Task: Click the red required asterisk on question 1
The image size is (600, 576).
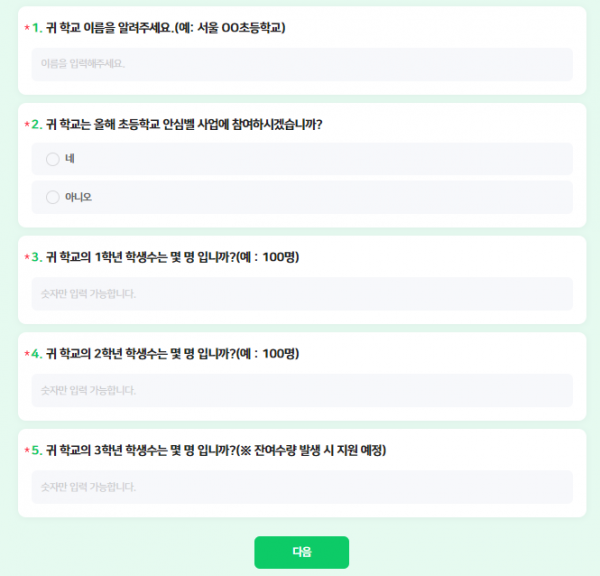Action: [x=27, y=29]
